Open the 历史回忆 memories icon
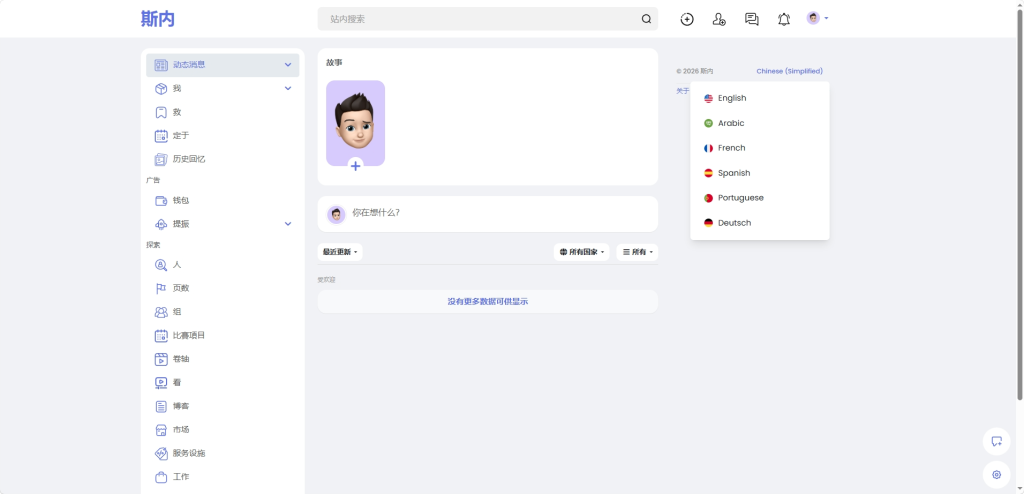Viewport: 1024px width, 494px height. pos(161,159)
